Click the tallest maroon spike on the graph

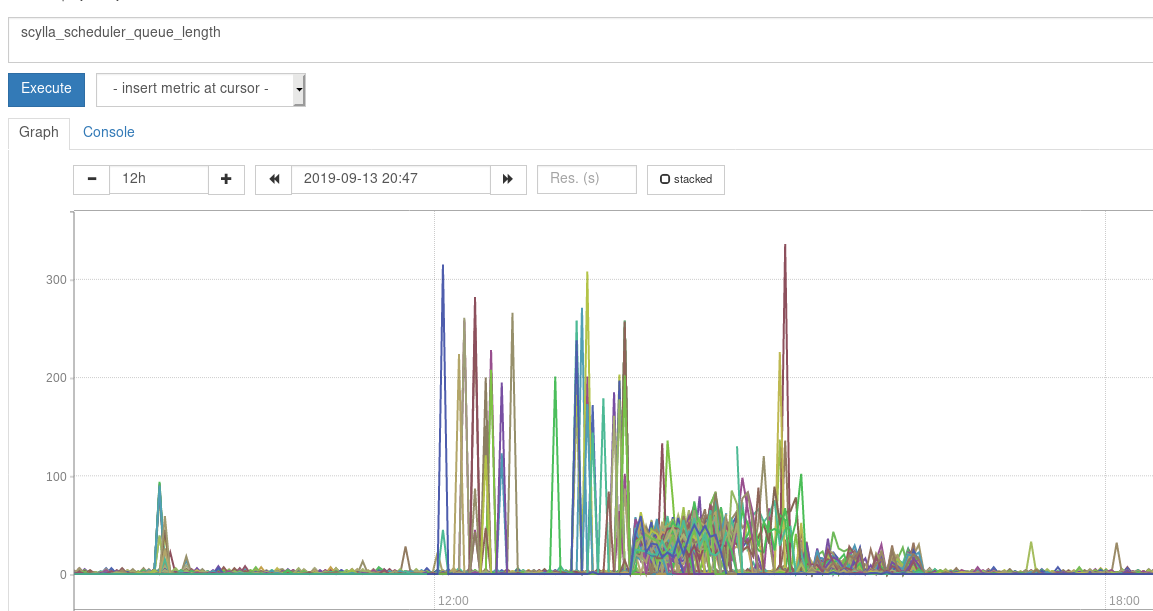tap(787, 245)
